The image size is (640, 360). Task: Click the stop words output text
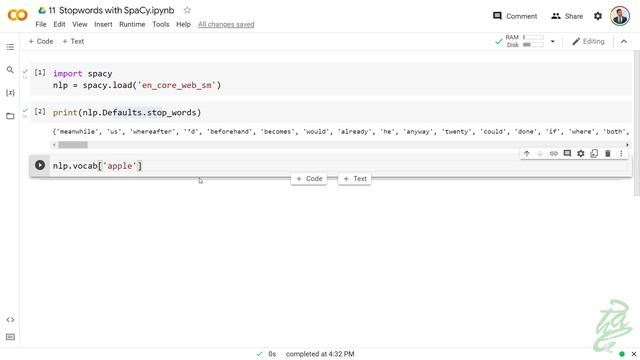(x=340, y=131)
